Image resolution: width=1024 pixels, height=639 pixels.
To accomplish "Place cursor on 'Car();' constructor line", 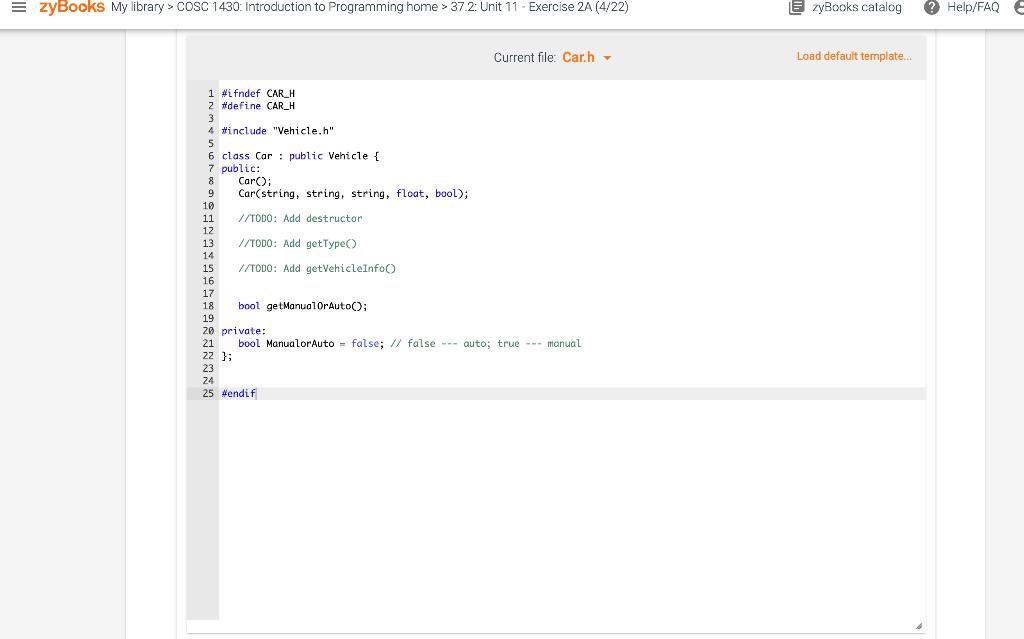I will [x=255, y=181].
